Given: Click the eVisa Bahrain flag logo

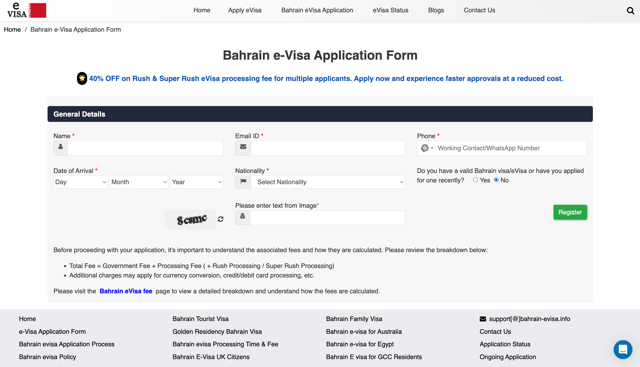Looking at the screenshot, I should [27, 10].
